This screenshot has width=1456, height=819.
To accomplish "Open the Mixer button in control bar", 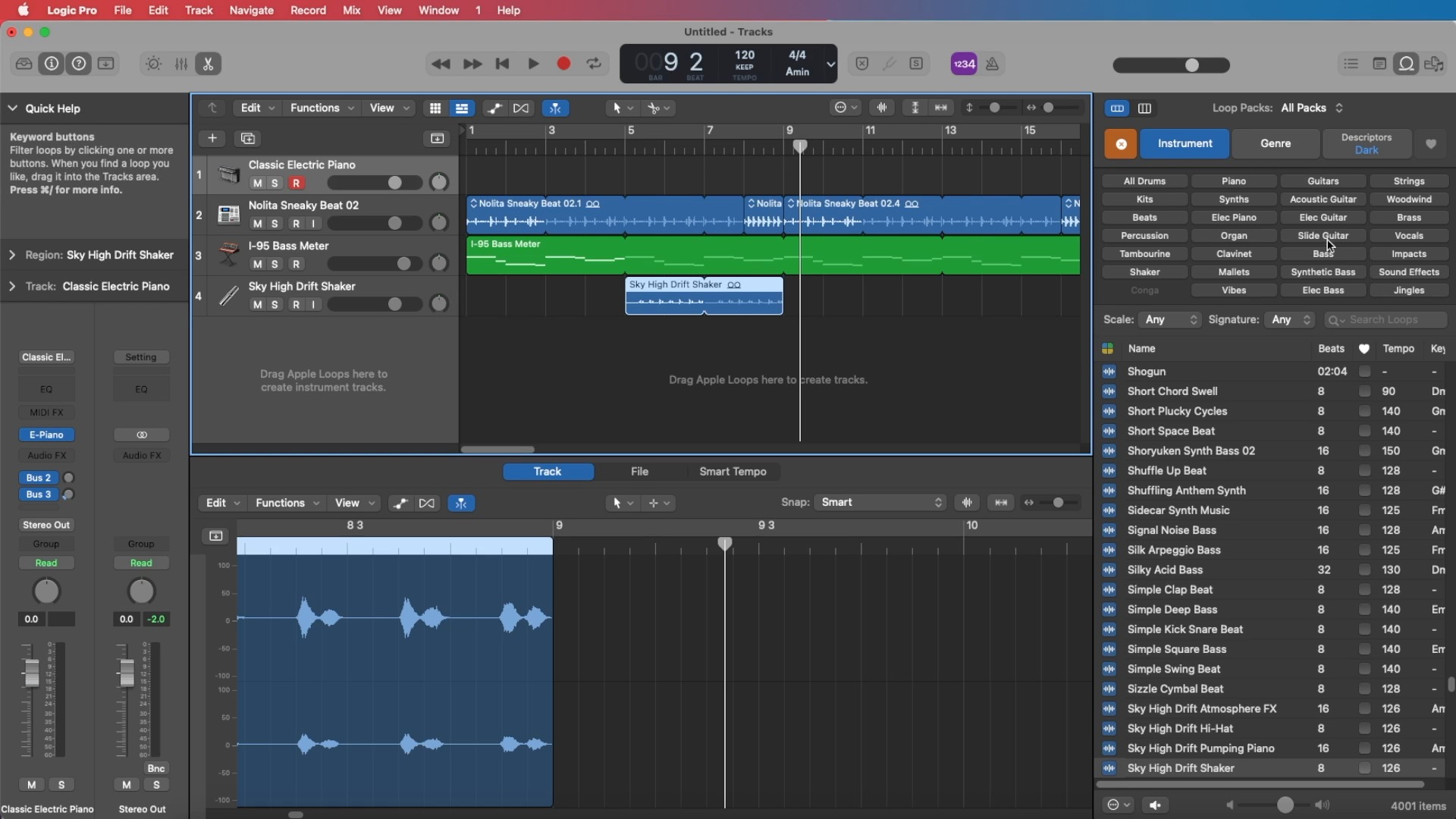I will point(180,64).
